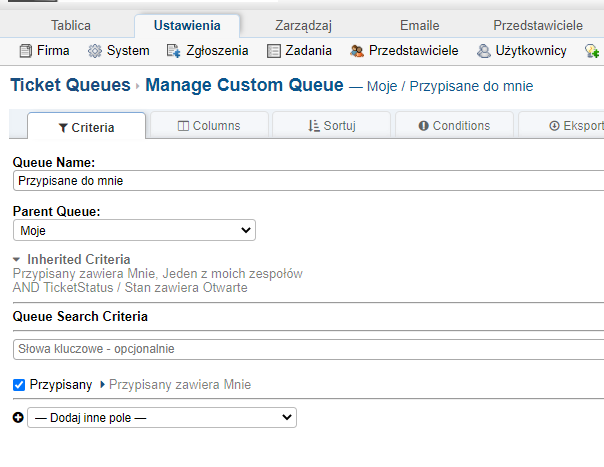Open the Conditions tab
Image resolution: width=604 pixels, height=467 pixels.
(454, 126)
